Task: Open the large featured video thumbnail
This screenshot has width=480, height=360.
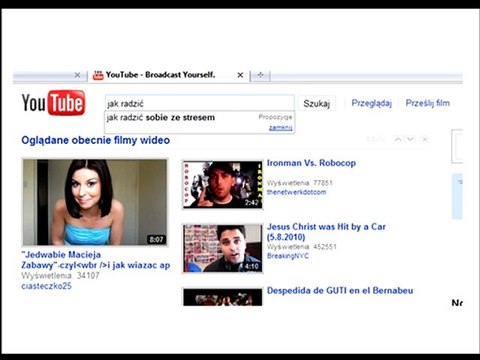Action: [95, 202]
